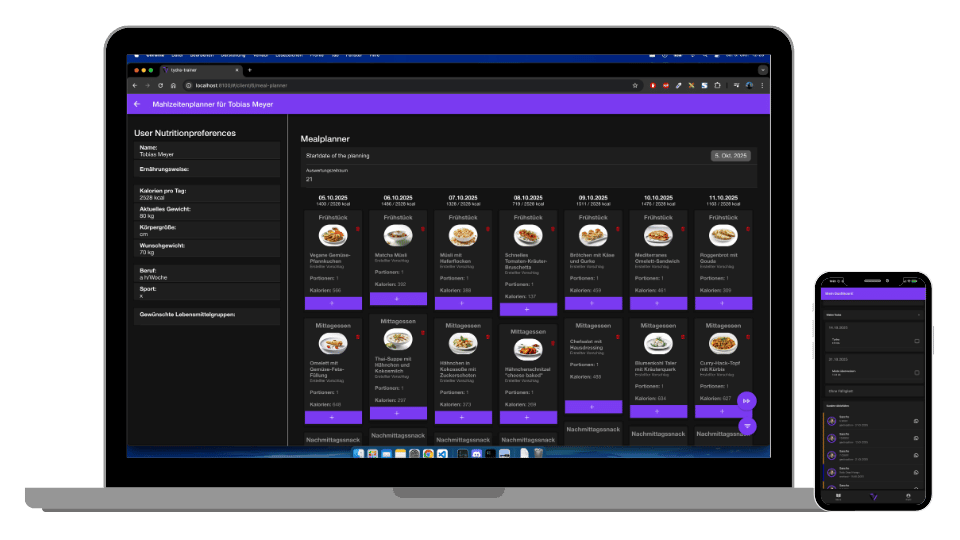Open the Chrome three-dot menu
Screen dimensions: 960x540
tap(762, 86)
